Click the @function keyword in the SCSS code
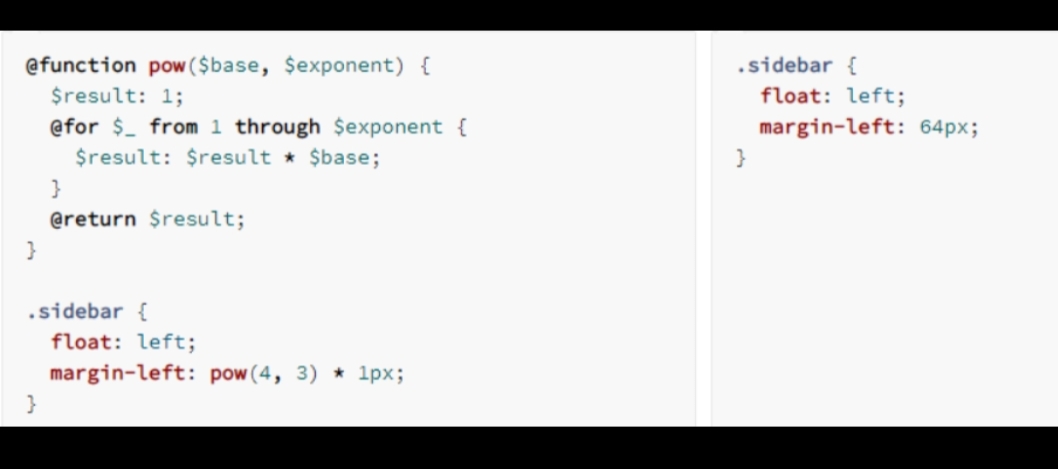Viewport: 1058px width, 469px height. [x=80, y=66]
